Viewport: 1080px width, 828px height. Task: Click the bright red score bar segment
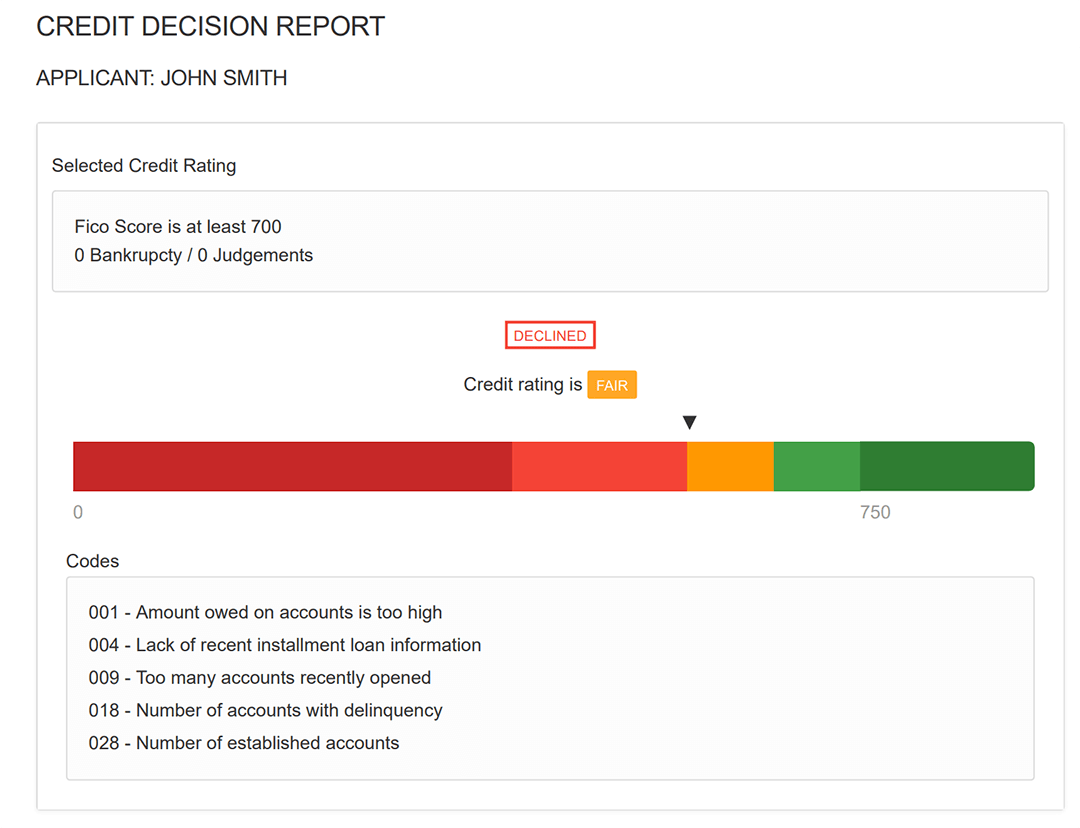tap(599, 467)
